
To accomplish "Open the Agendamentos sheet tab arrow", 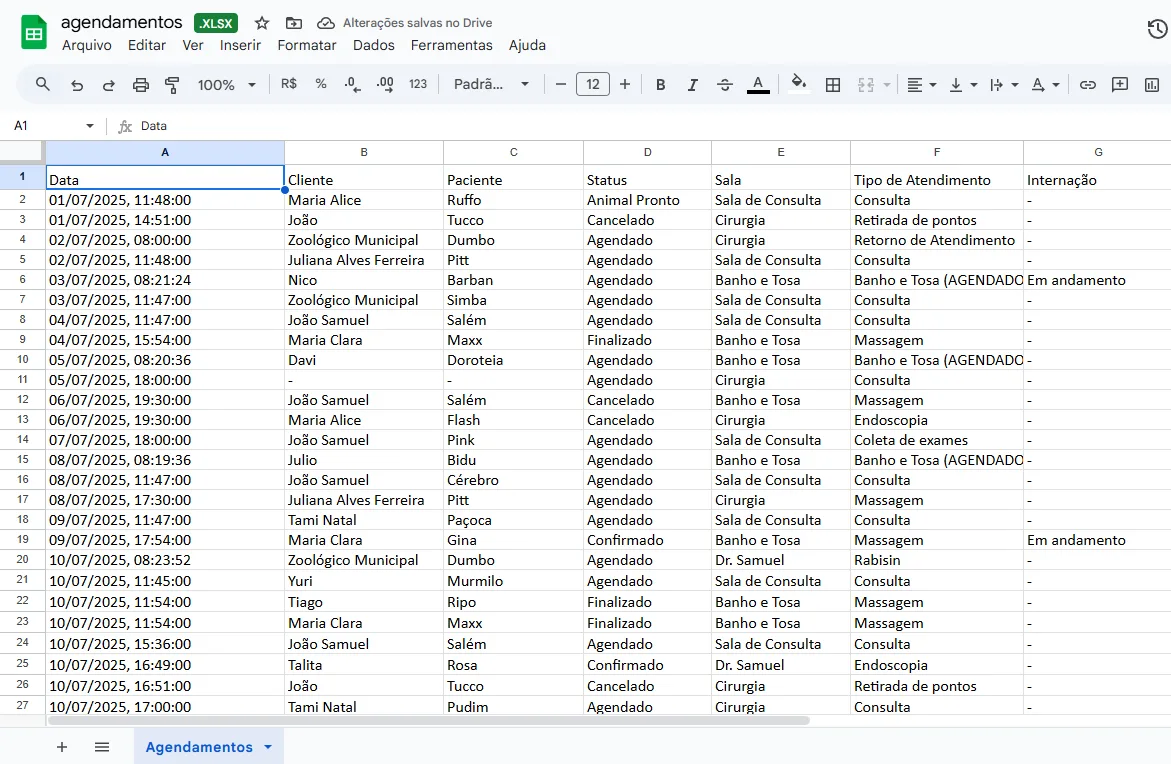I will pyautogui.click(x=268, y=747).
